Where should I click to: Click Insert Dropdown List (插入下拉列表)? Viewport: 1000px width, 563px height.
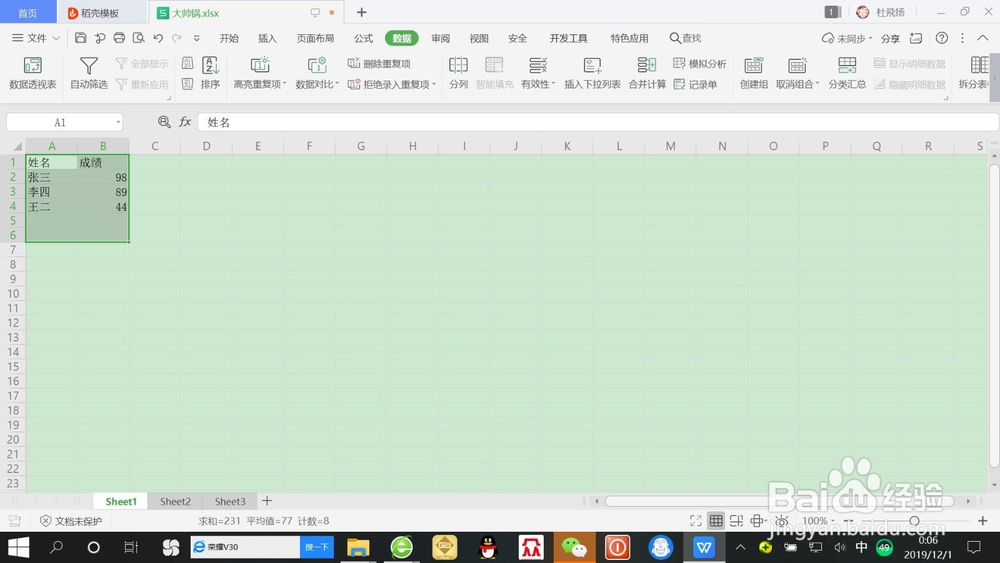click(592, 73)
